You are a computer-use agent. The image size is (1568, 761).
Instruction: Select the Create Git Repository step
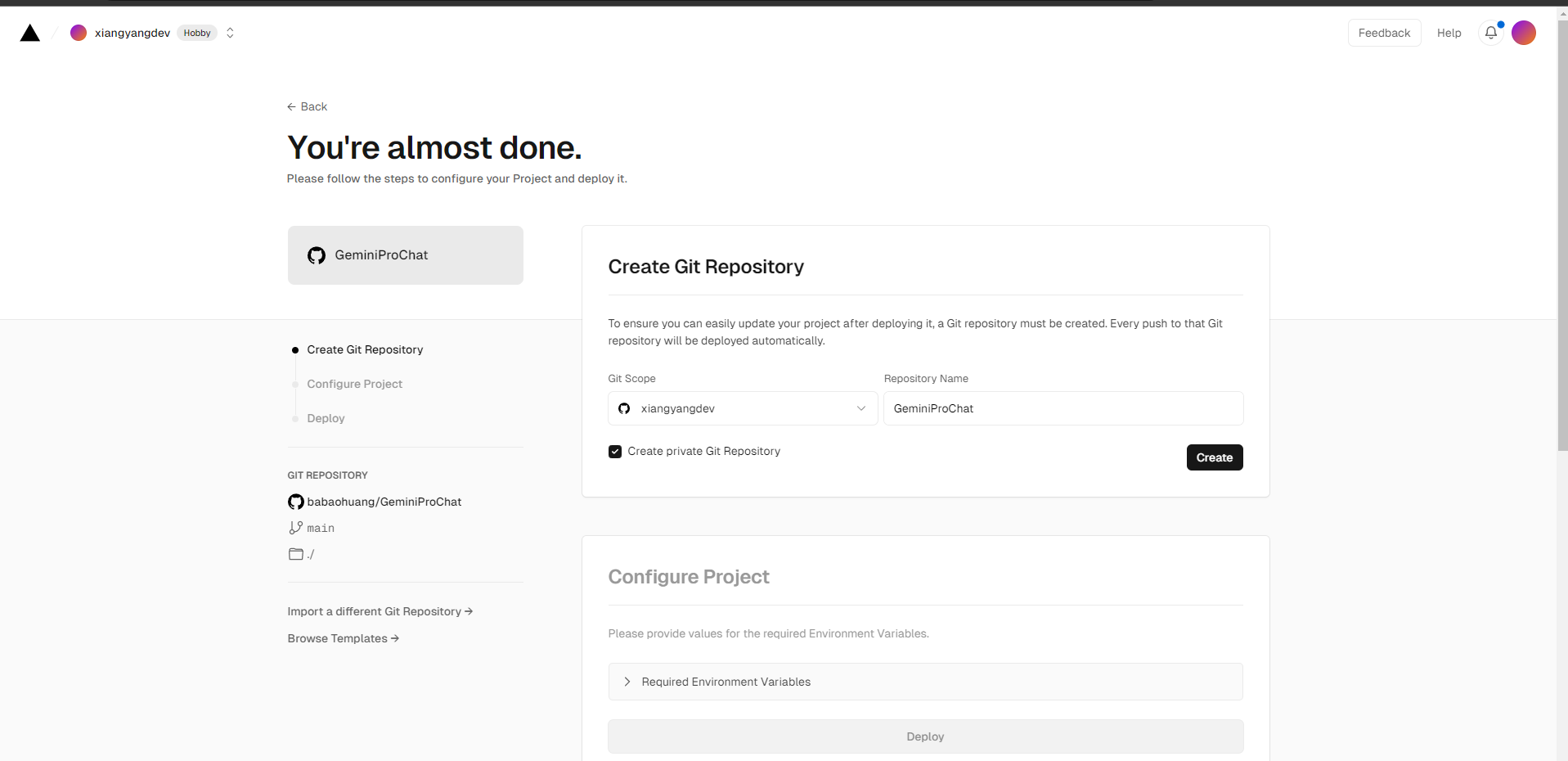pyautogui.click(x=365, y=349)
